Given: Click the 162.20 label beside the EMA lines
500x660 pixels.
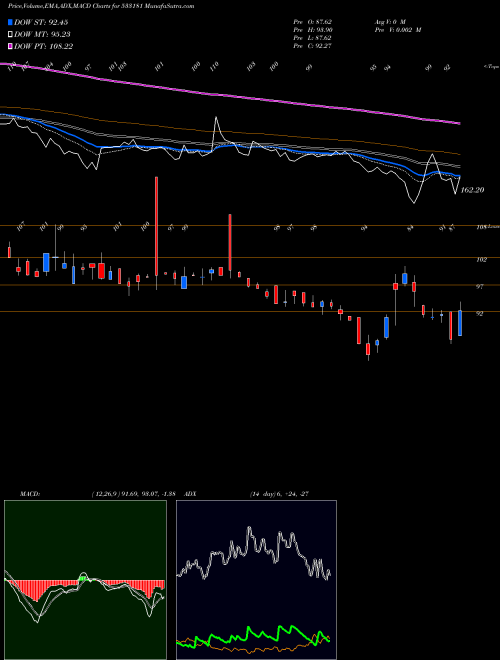Looking at the screenshot, I should click(472, 190).
